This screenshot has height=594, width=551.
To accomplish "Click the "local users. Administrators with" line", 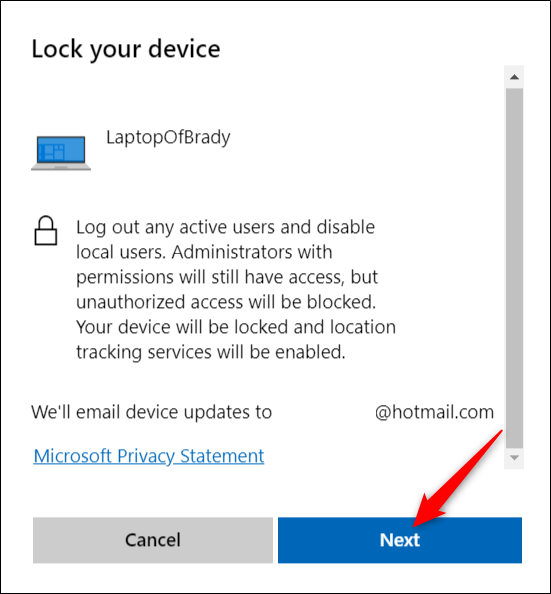I will tap(204, 252).
